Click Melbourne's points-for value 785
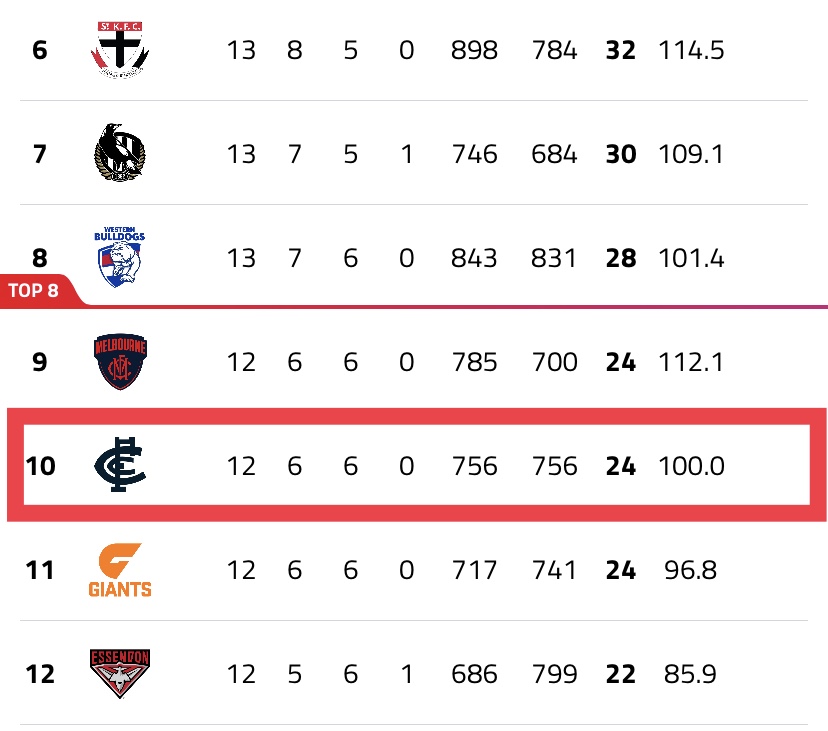 tap(474, 362)
